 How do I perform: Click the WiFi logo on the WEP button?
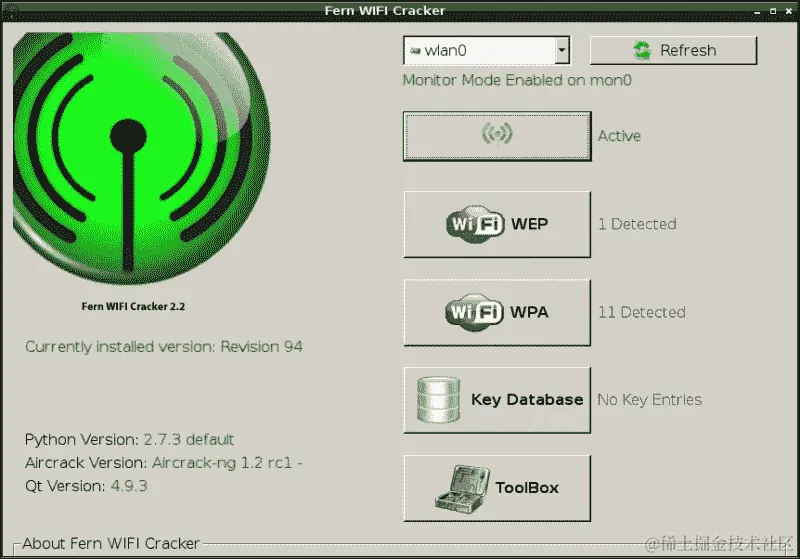pyautogui.click(x=475, y=224)
